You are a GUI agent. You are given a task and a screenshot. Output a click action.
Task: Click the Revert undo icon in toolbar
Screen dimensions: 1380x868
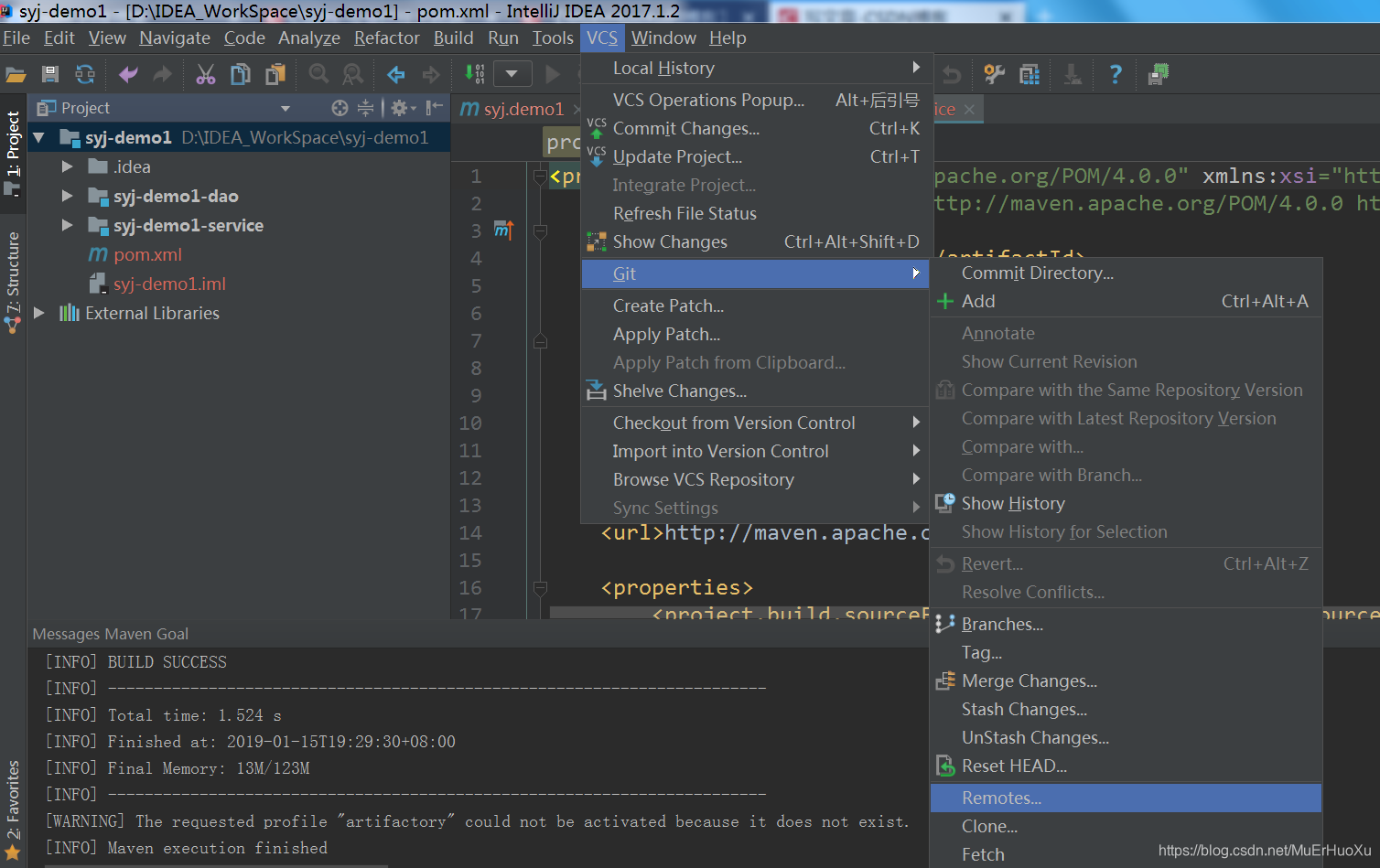coord(953,74)
